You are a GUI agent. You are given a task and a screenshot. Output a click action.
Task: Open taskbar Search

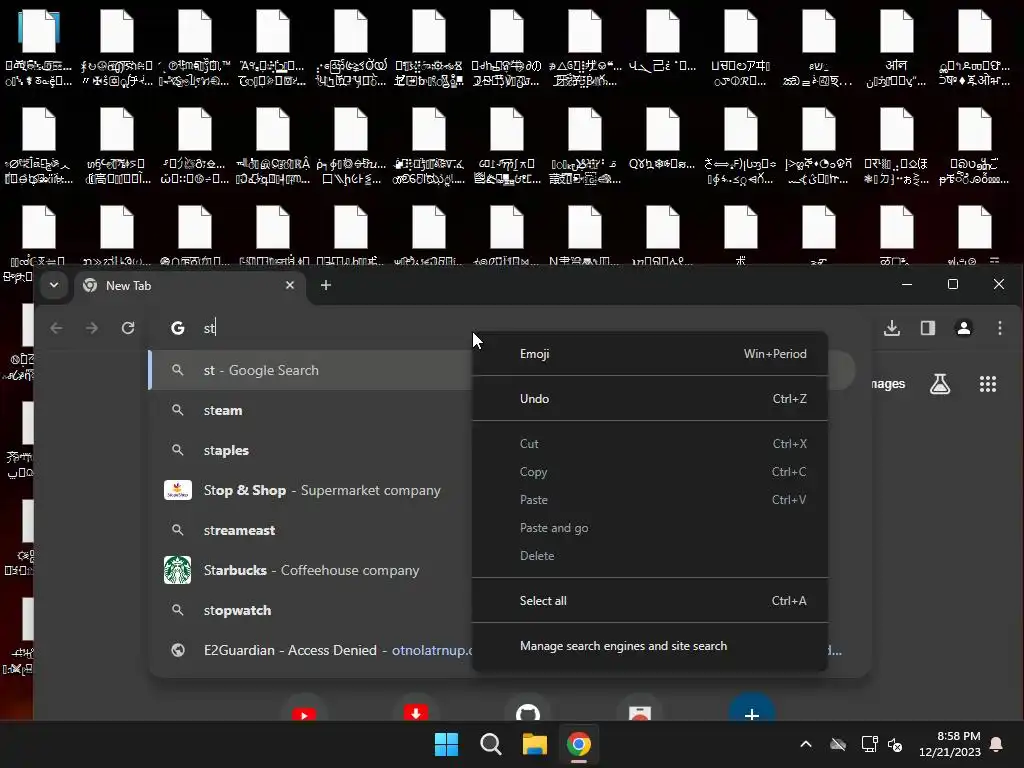[x=490, y=744]
